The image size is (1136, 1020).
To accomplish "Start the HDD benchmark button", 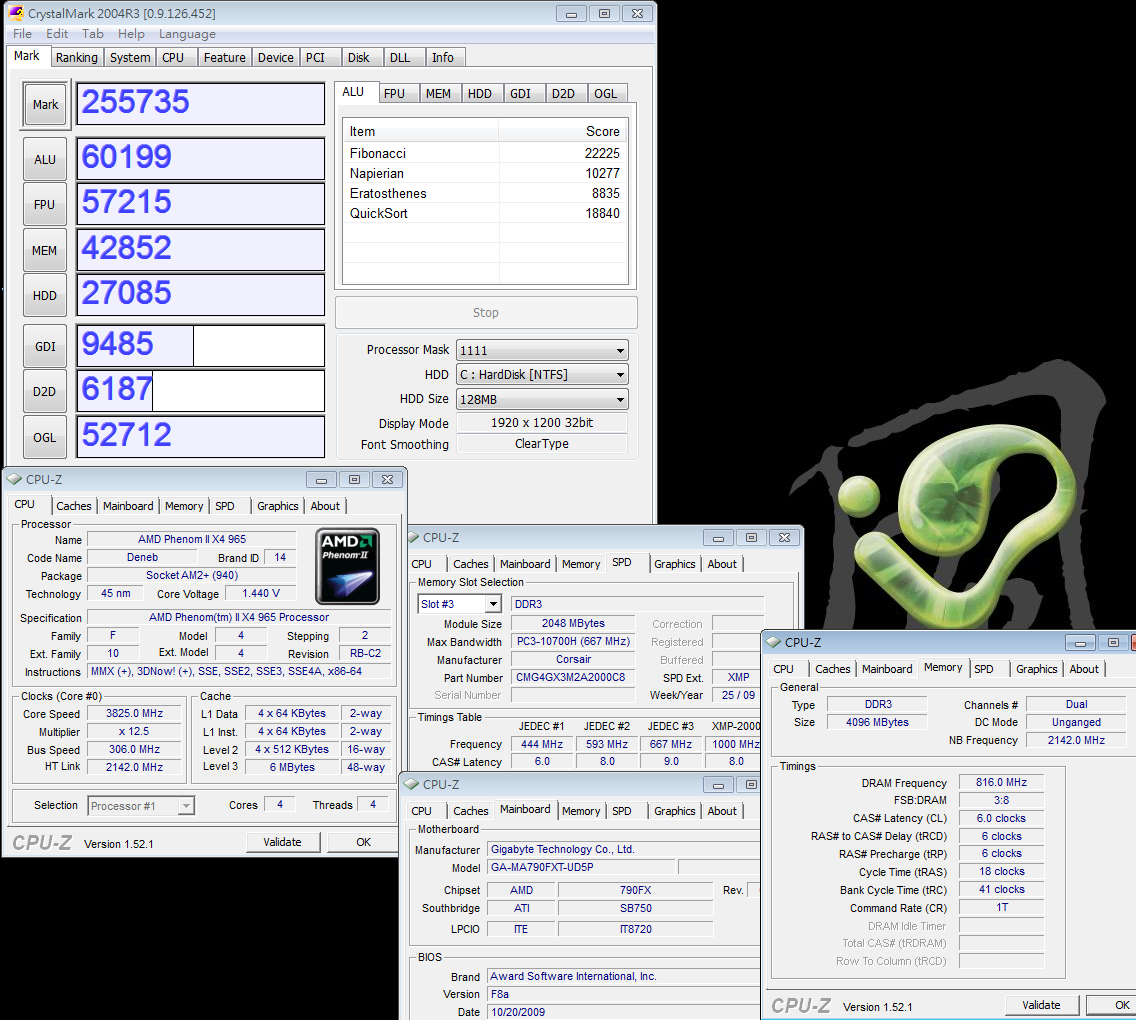I will point(45,296).
